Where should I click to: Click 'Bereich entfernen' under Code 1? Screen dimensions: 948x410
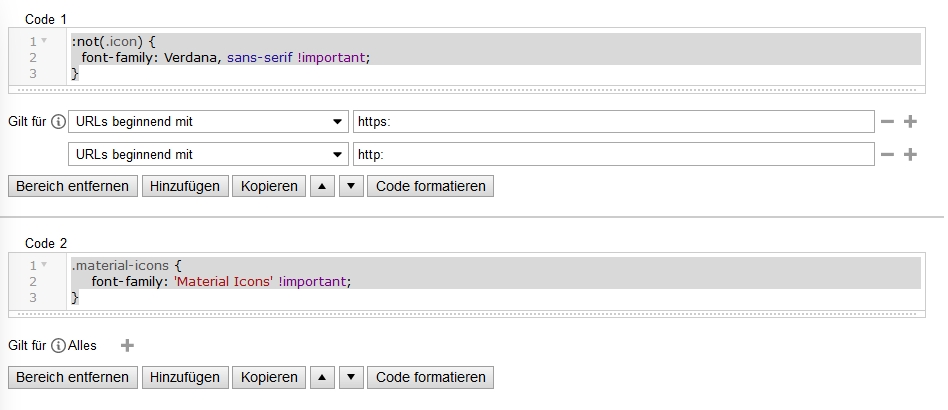pos(72,187)
